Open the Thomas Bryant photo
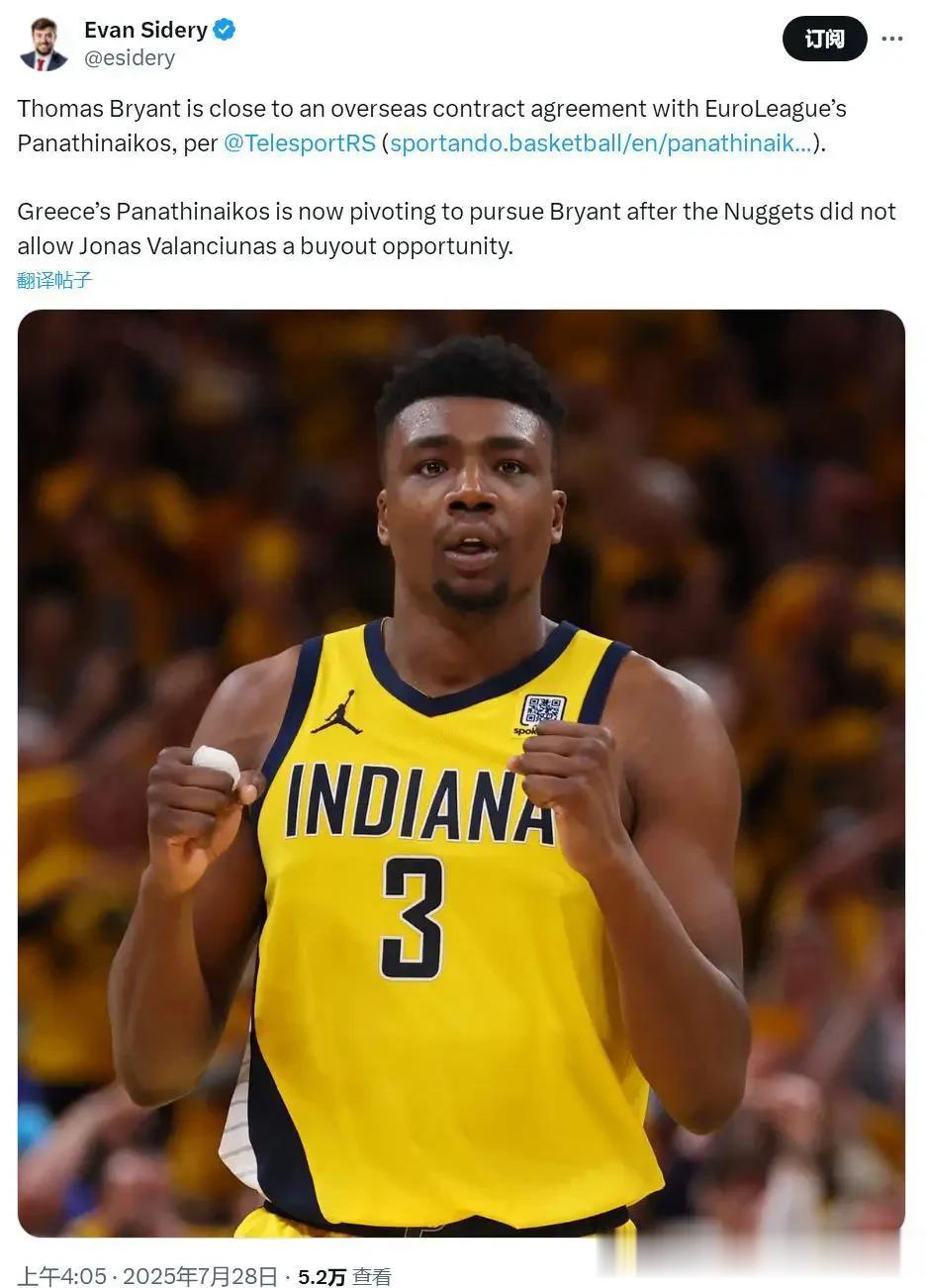 tap(461, 773)
